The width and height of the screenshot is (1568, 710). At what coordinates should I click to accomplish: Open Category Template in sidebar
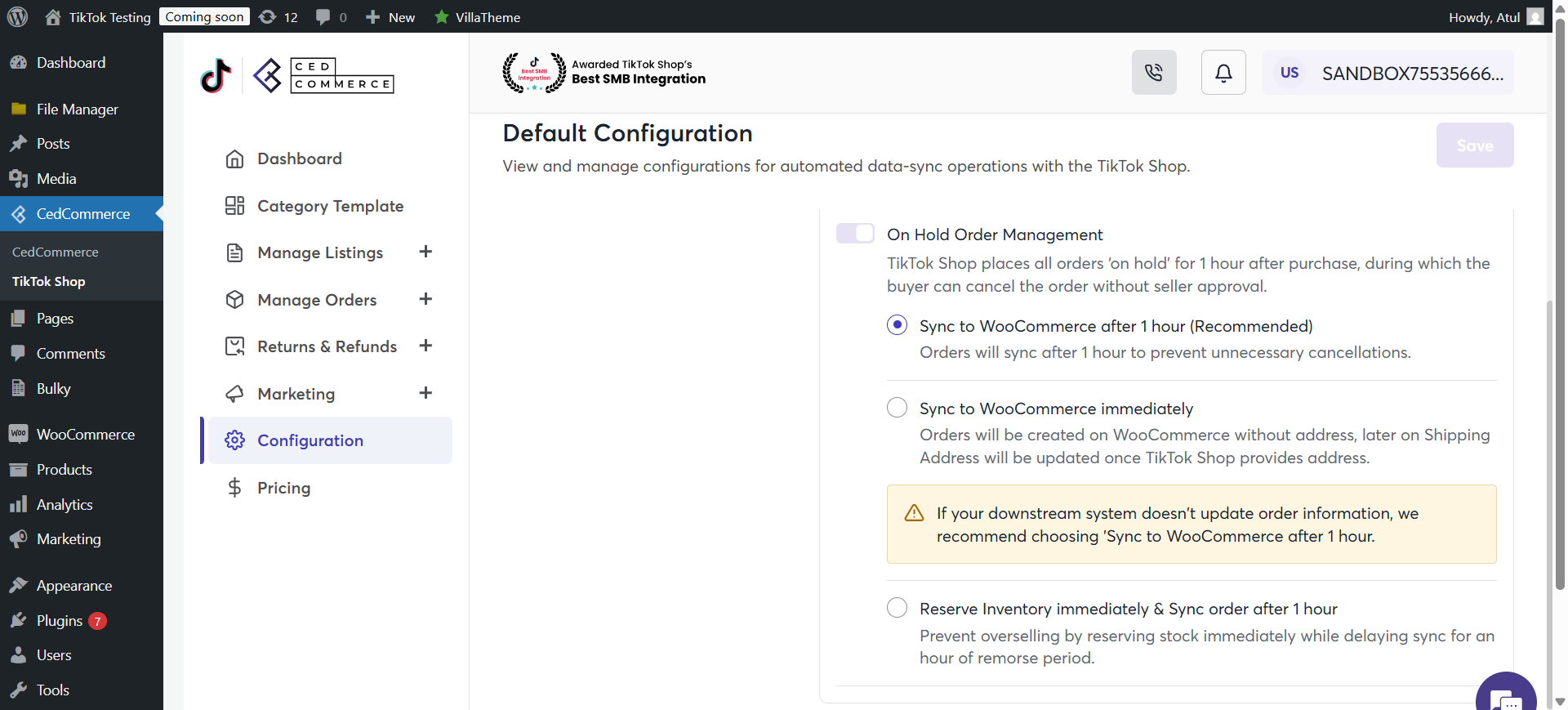click(330, 206)
